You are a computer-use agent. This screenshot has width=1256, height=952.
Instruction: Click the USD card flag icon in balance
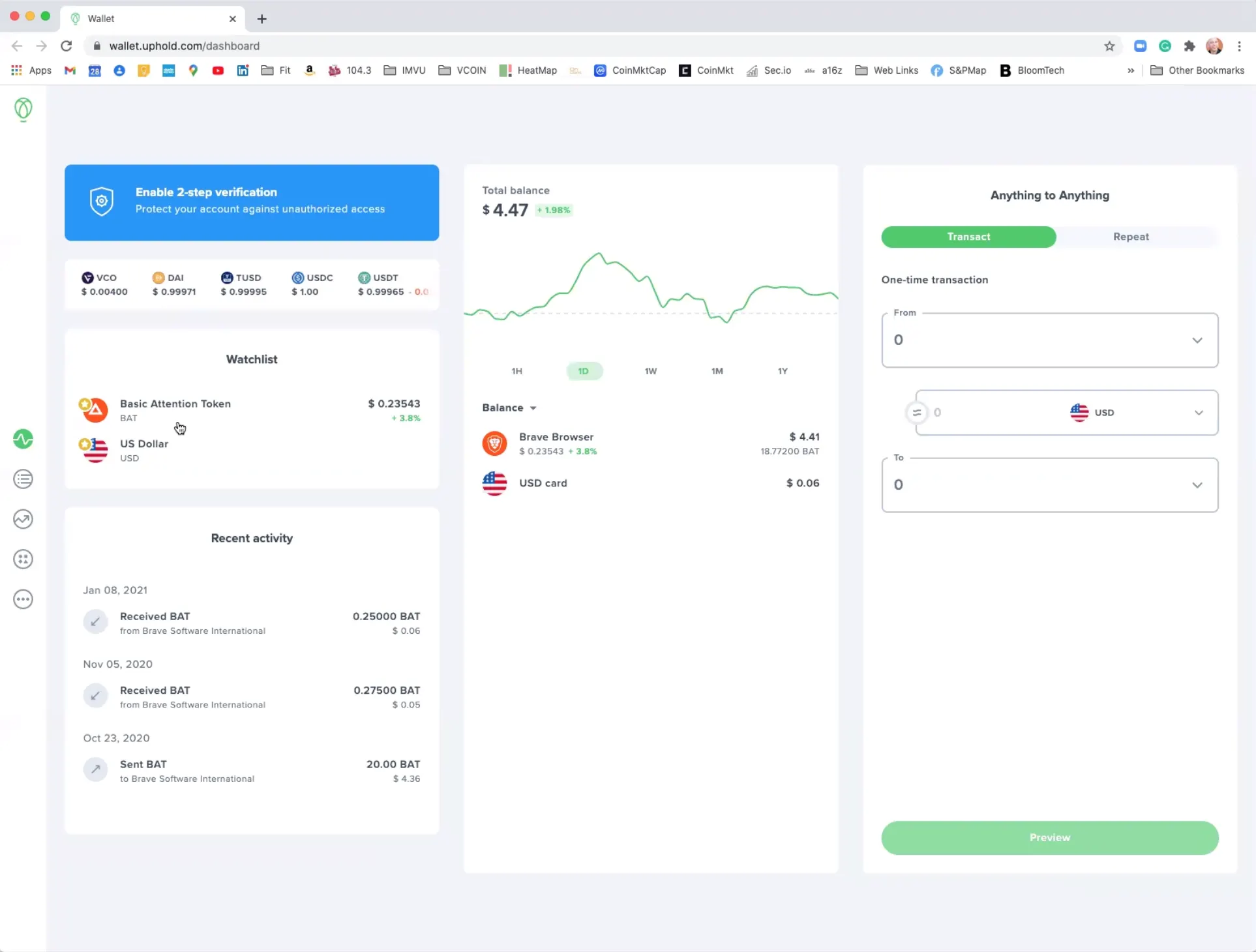coord(494,483)
